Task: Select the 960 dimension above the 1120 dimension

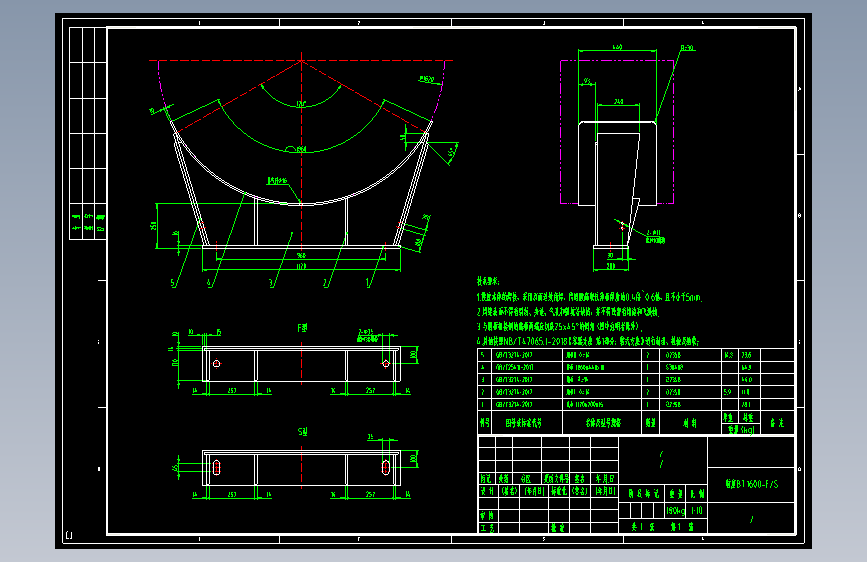Action: [301, 256]
